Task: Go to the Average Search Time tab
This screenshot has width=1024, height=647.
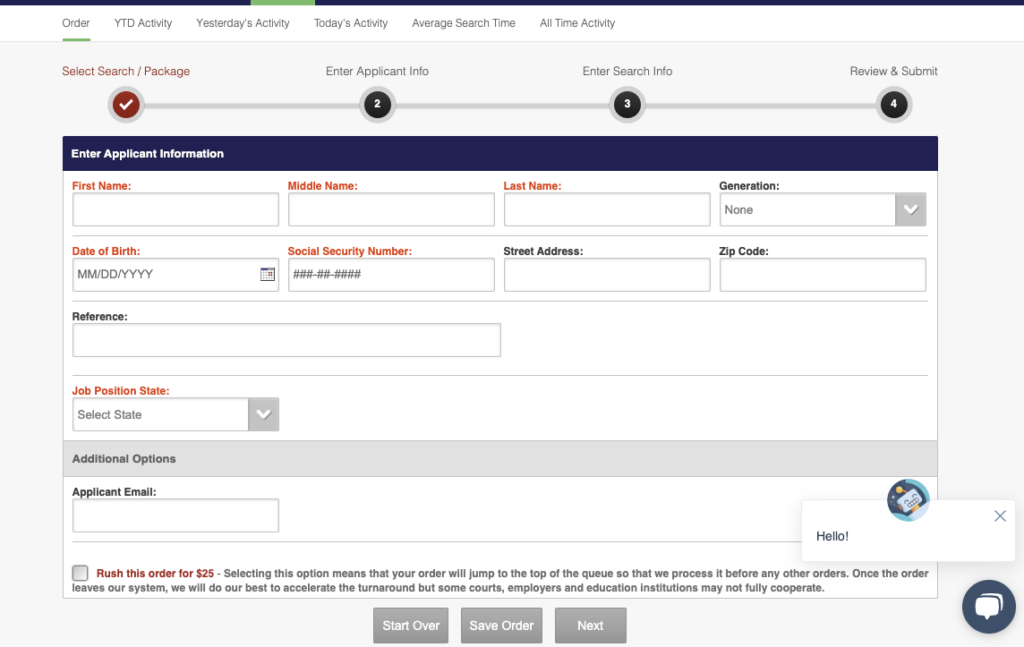Action: point(464,23)
